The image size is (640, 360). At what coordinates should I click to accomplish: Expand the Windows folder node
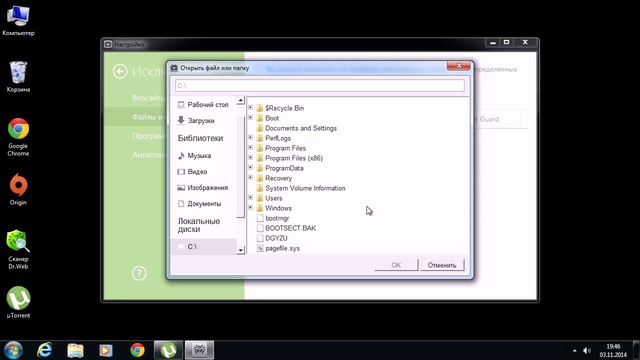(x=250, y=208)
